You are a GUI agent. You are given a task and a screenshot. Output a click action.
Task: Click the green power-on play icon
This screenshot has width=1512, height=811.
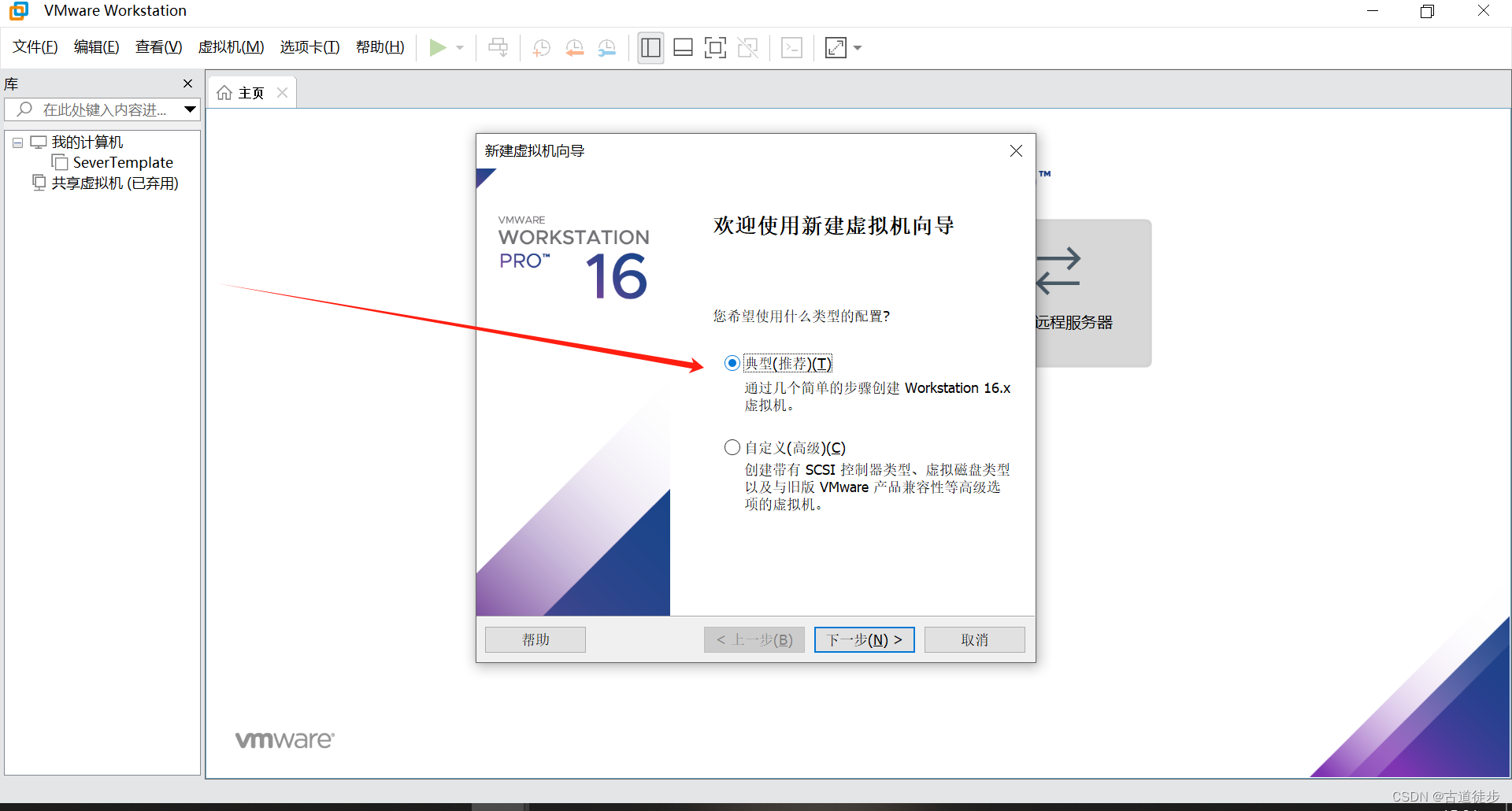[x=438, y=48]
